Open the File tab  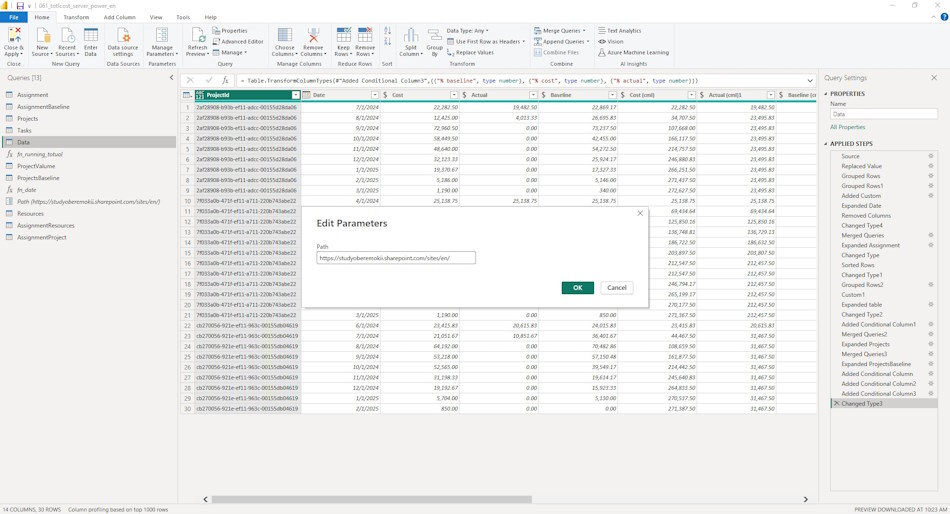pyautogui.click(x=13, y=18)
